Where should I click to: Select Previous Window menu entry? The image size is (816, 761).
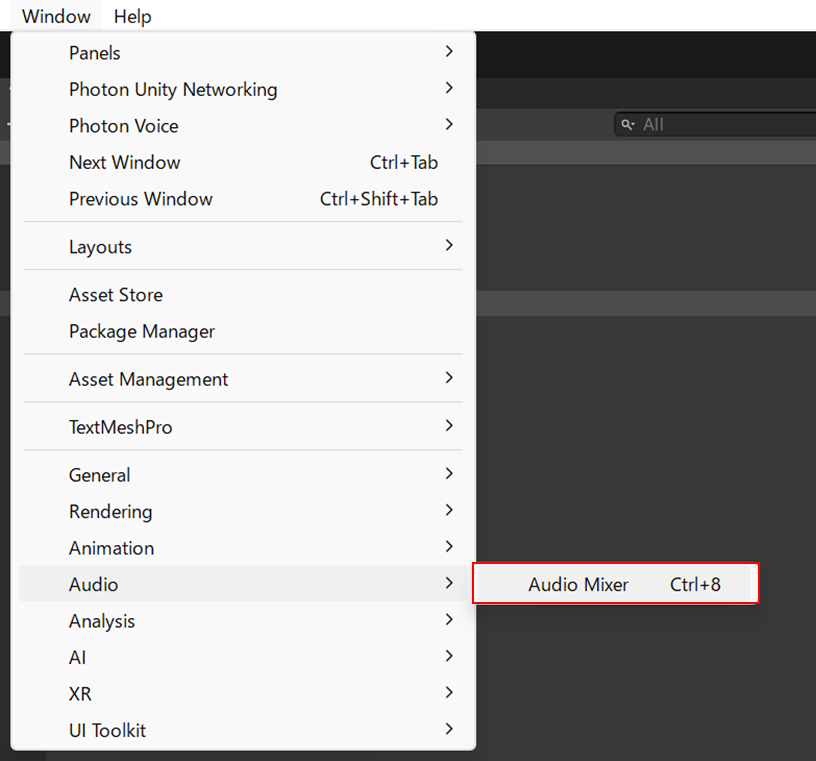(x=243, y=198)
